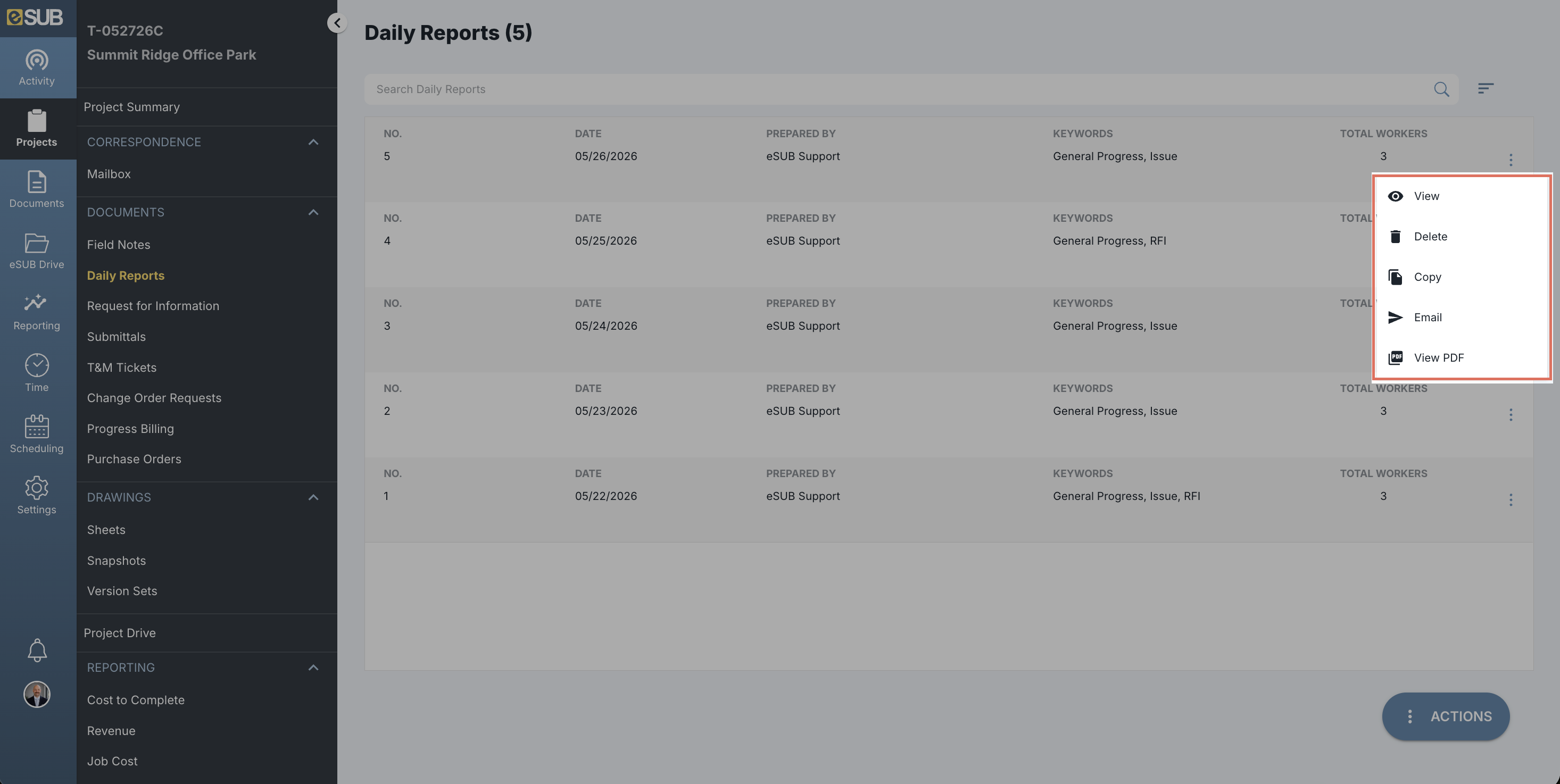This screenshot has width=1560, height=784.
Task: Click the trash icon beside Delete
Action: tap(1395, 237)
